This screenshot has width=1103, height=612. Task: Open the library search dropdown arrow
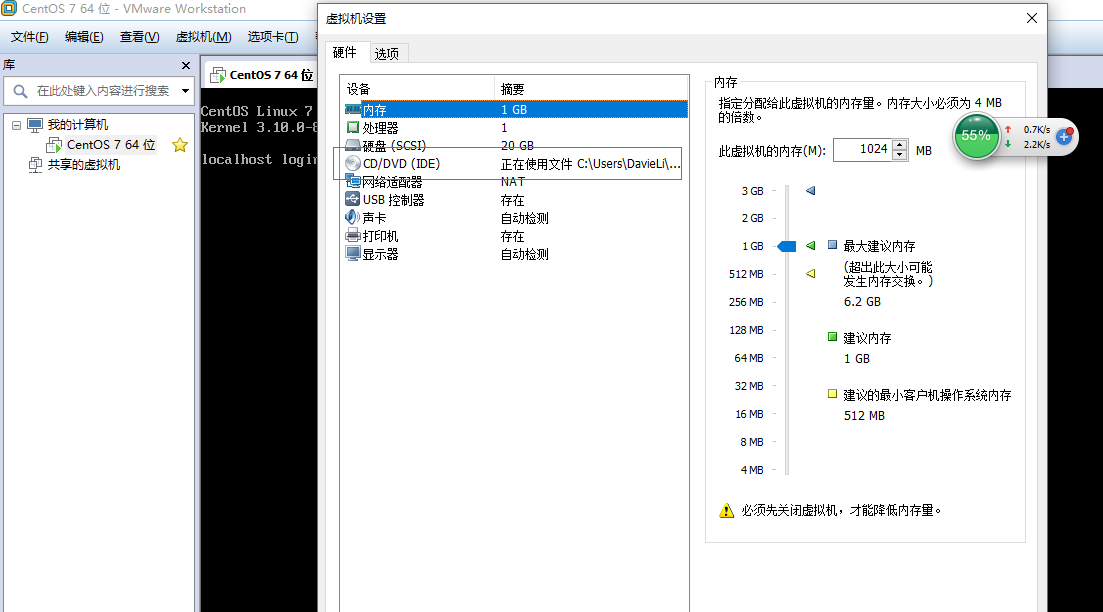185,91
